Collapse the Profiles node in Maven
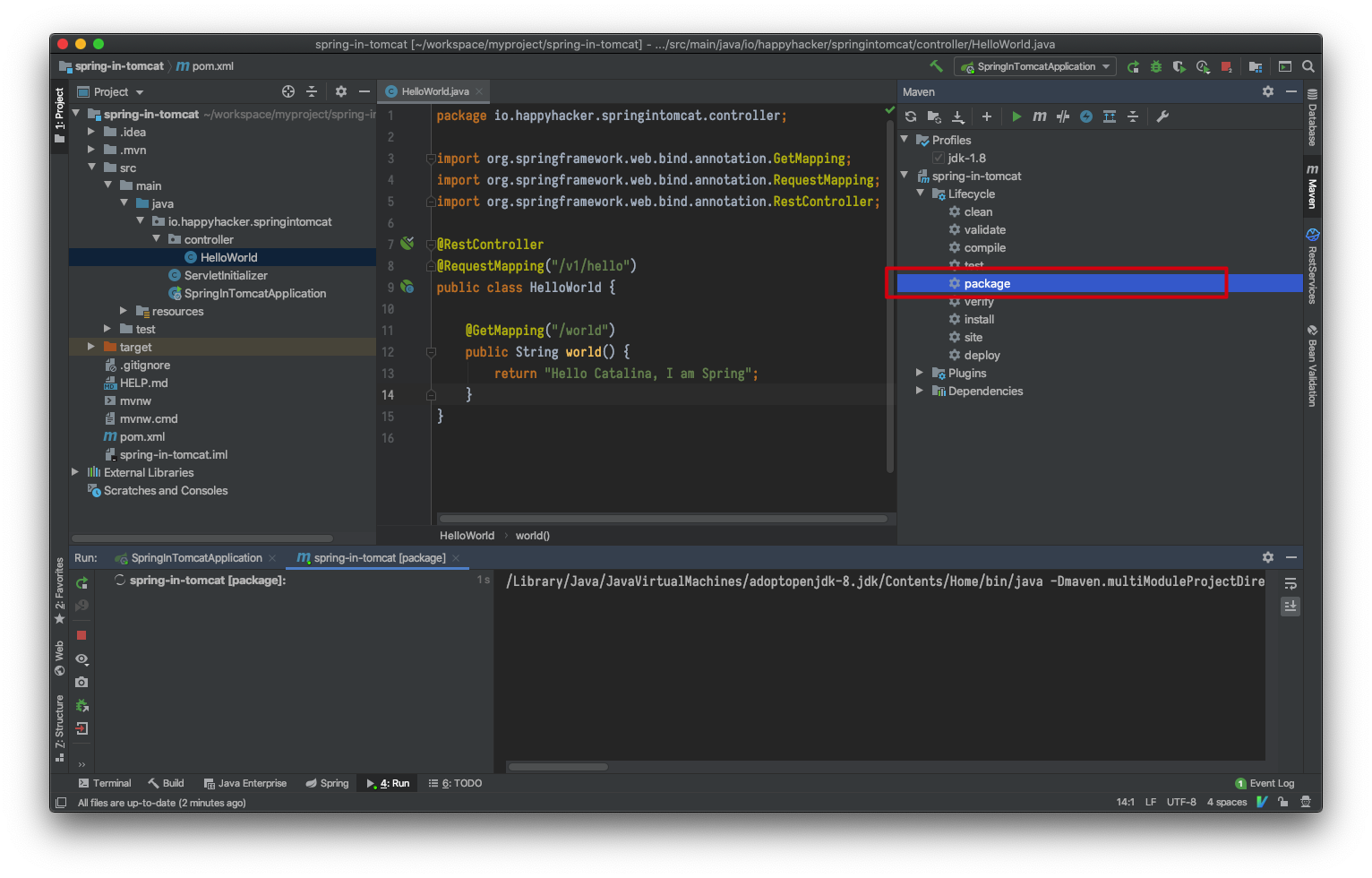Viewport: 1372px width, 878px height. 905,140
